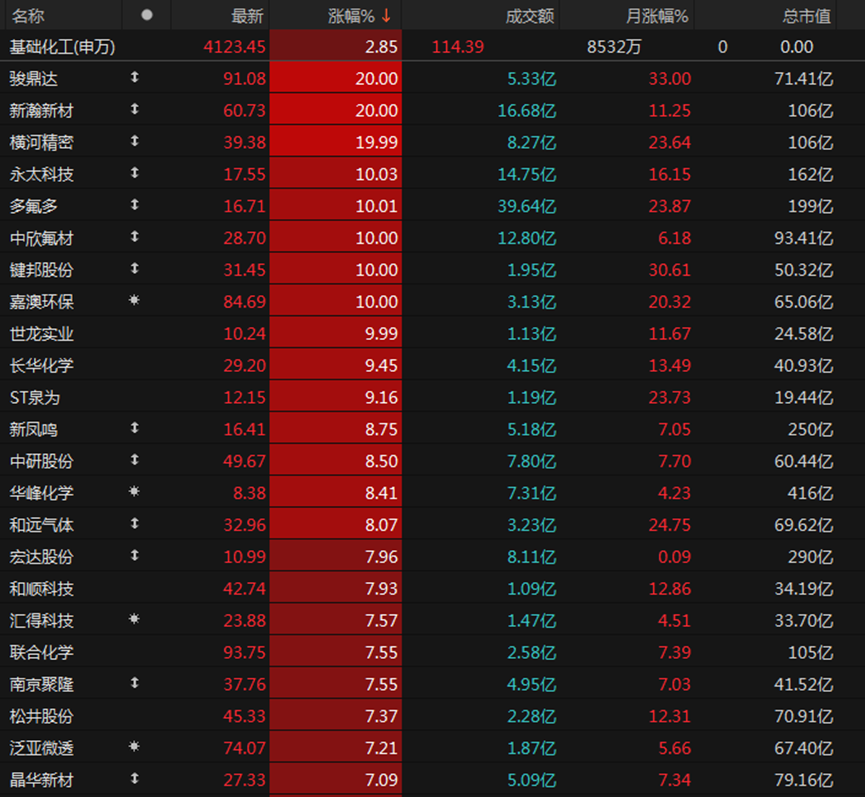Click index latest value 4123.45
The width and height of the screenshot is (865, 797).
tap(234, 47)
